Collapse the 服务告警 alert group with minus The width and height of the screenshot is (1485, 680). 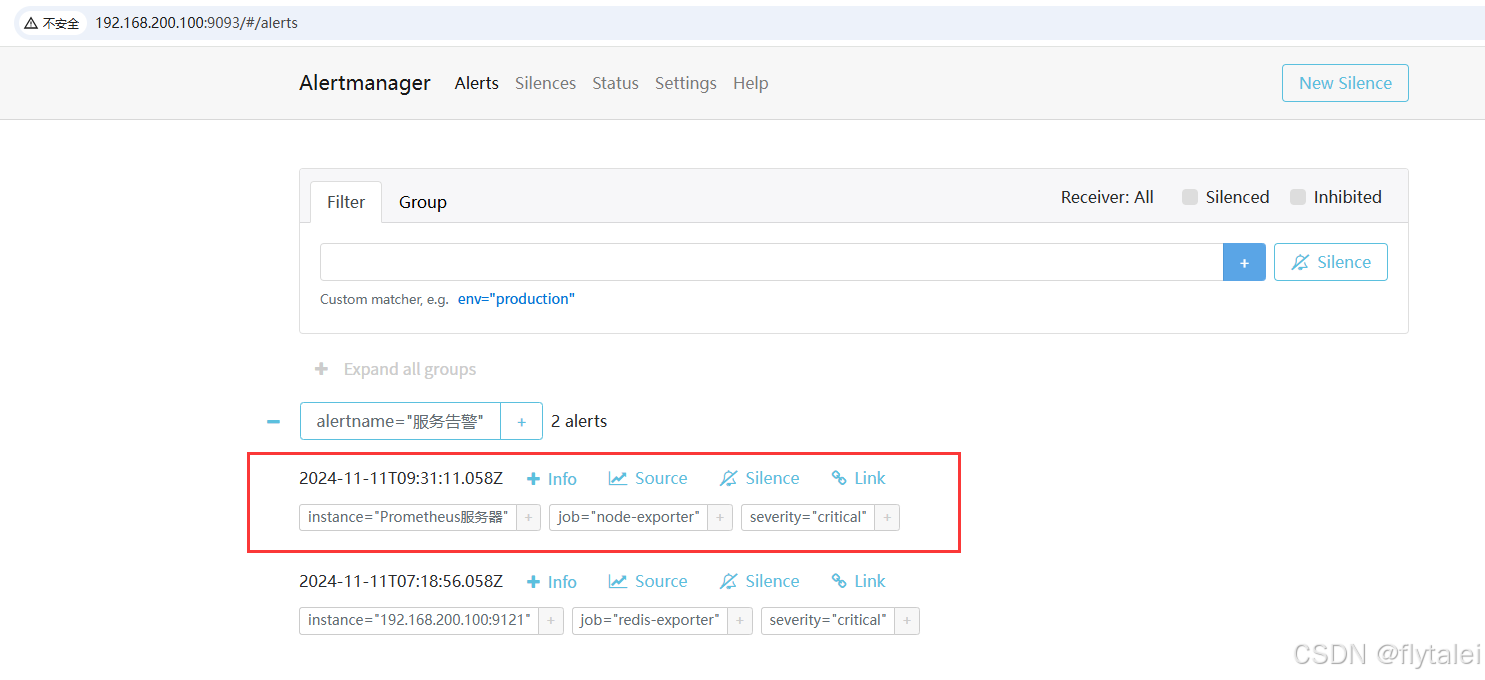pos(273,421)
